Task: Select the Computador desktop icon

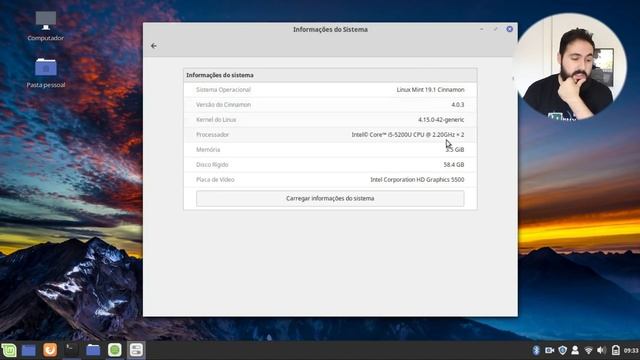Action: click(46, 26)
